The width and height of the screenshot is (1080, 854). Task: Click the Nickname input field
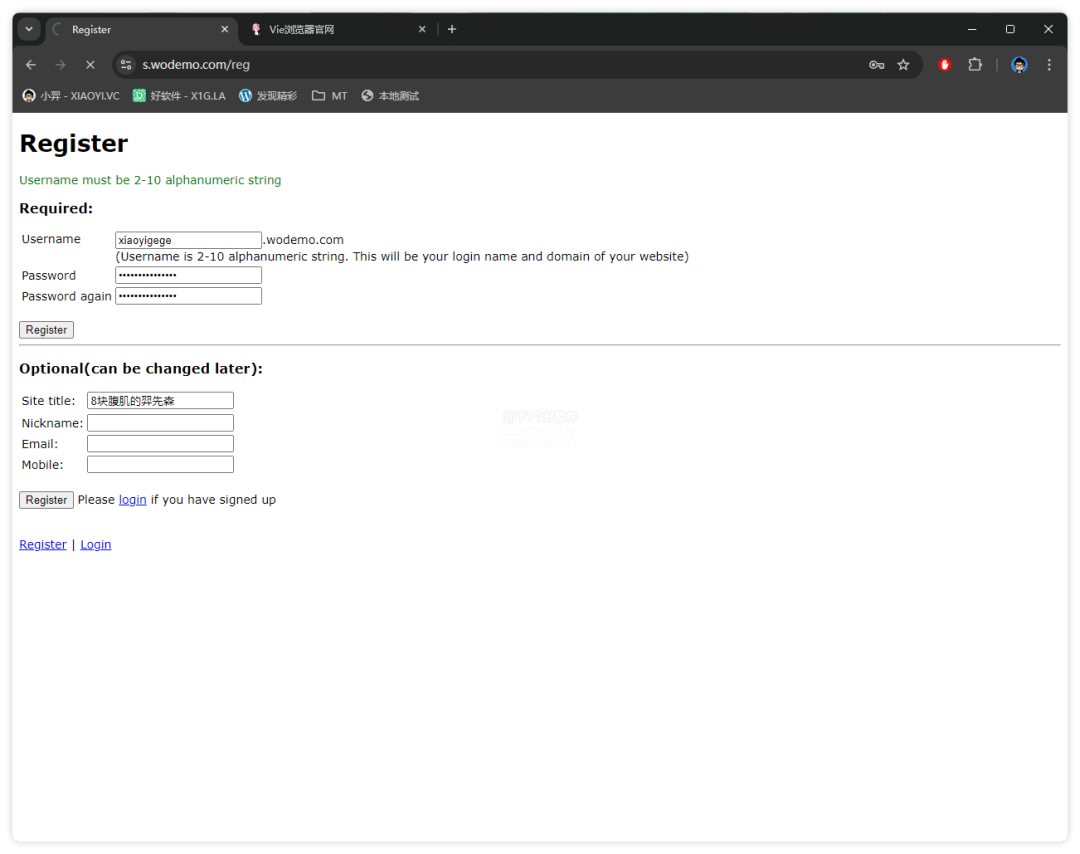[x=160, y=422]
